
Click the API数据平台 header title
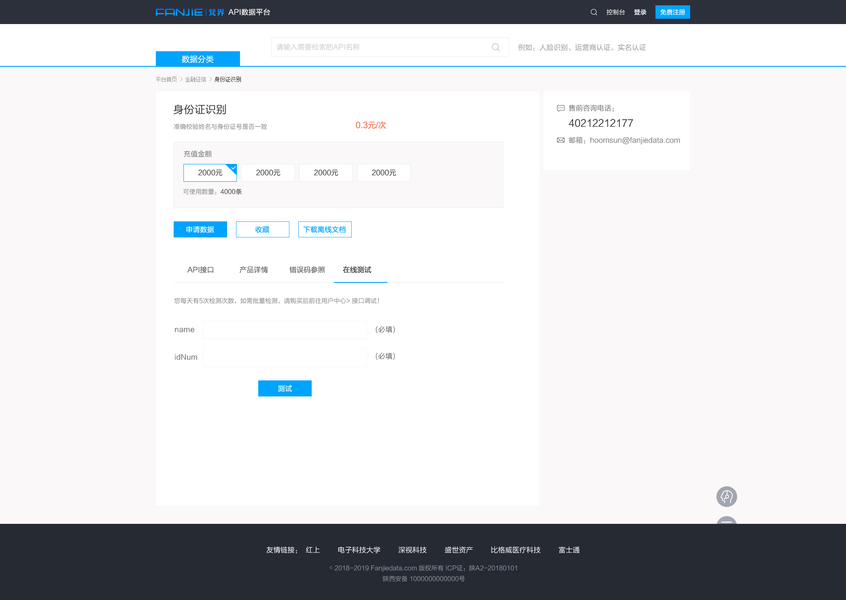pyautogui.click(x=249, y=12)
